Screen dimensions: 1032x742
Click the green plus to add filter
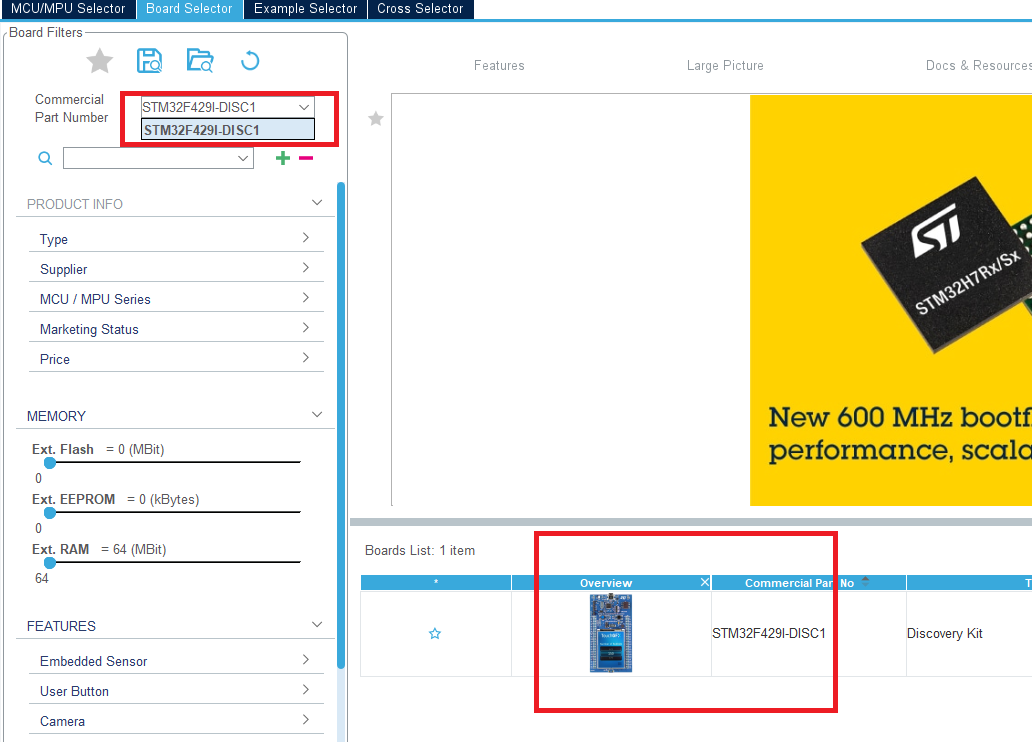(282, 157)
